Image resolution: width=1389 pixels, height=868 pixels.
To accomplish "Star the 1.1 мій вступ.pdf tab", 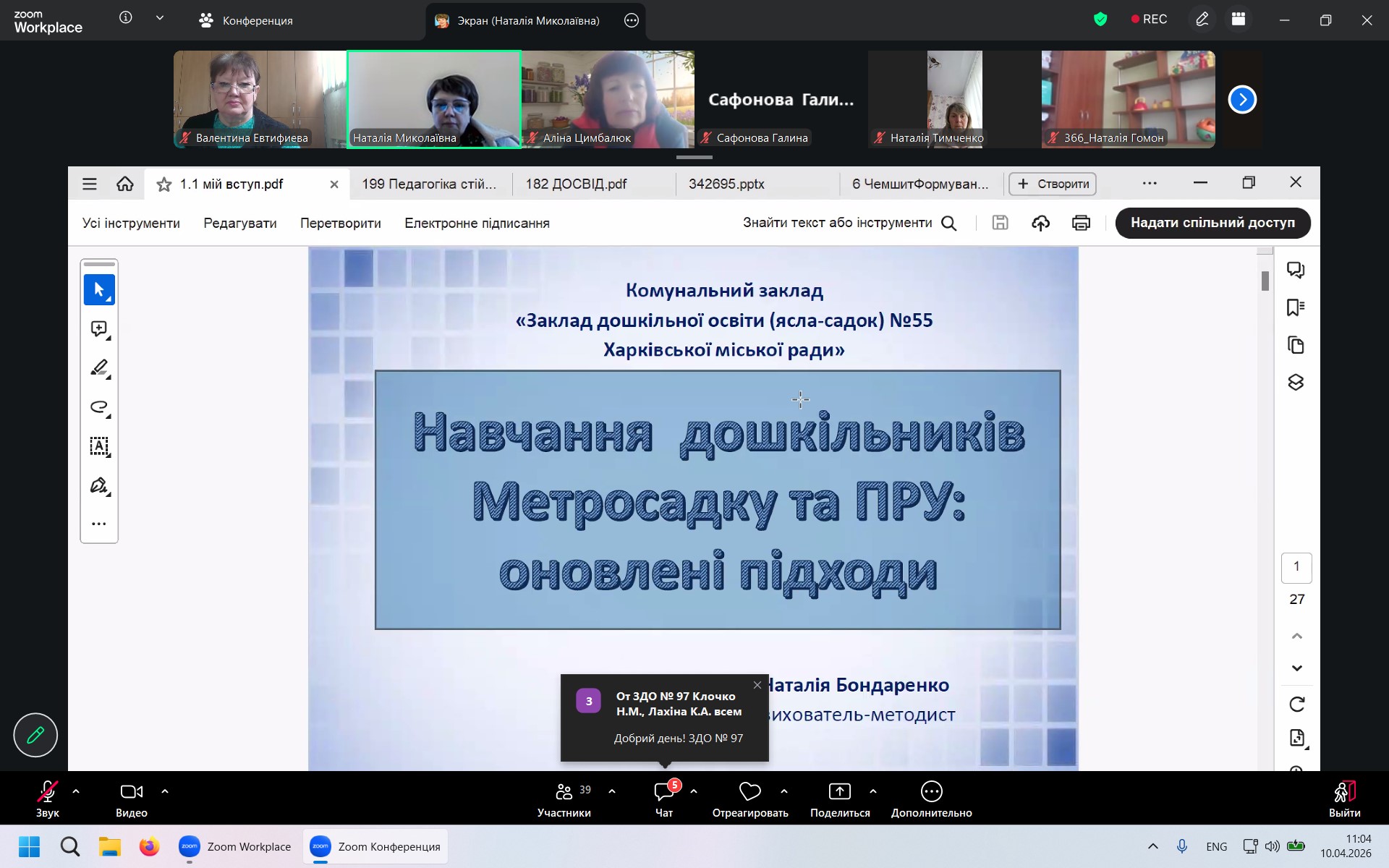I will pos(164,184).
